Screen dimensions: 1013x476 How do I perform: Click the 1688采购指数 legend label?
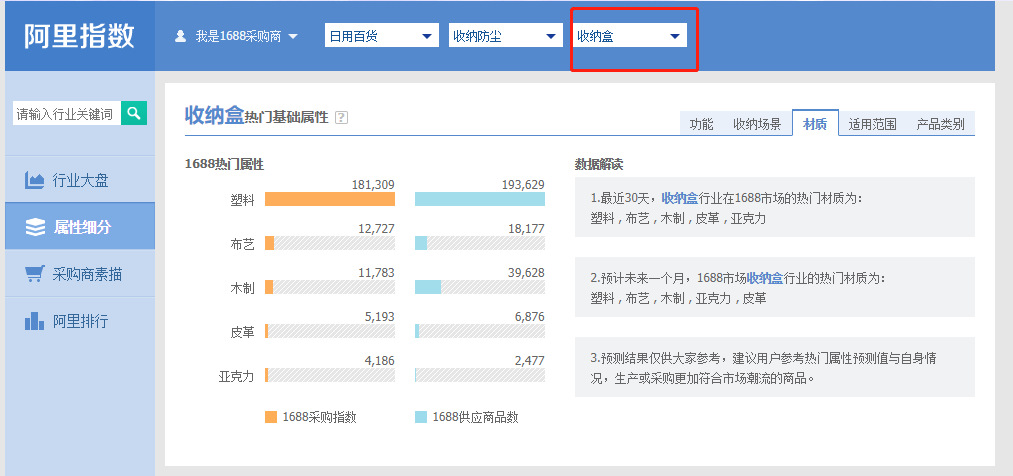click(319, 417)
